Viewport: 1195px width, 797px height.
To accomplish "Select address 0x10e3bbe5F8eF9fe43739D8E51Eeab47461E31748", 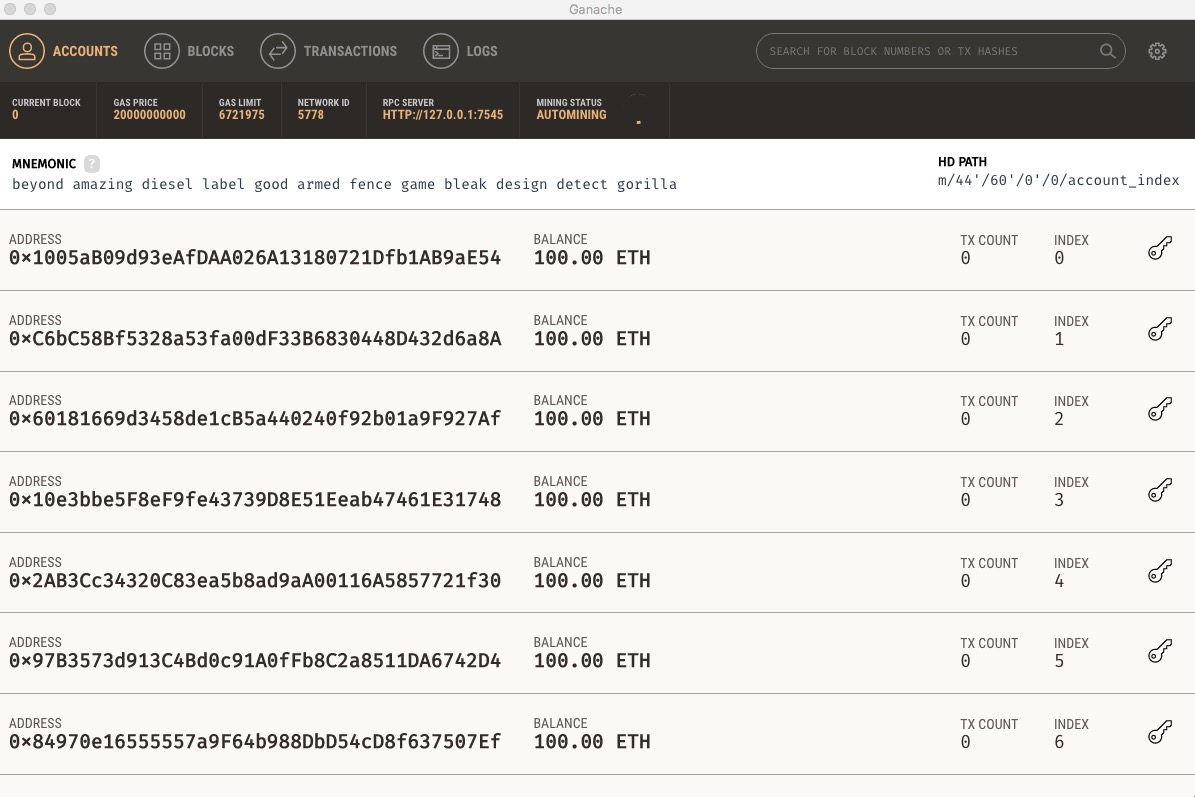I will (255, 499).
